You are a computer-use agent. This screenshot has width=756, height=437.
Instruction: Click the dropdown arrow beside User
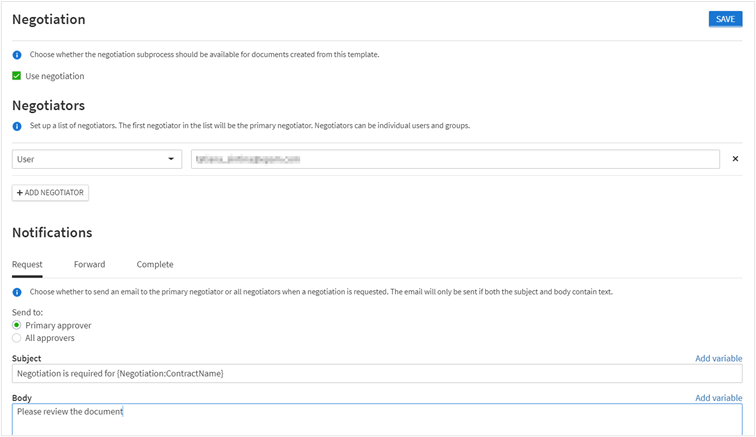[x=171, y=159]
